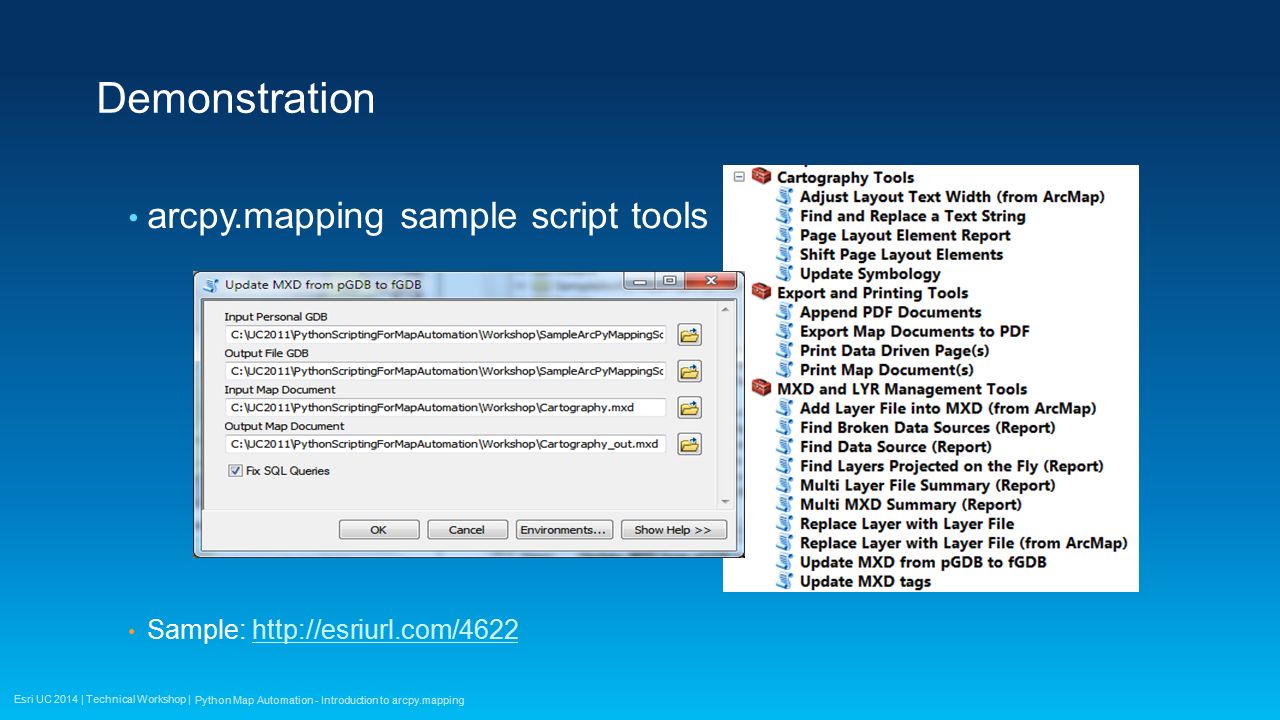
Task: Select Find and Replace a Text String tool
Action: (x=912, y=216)
